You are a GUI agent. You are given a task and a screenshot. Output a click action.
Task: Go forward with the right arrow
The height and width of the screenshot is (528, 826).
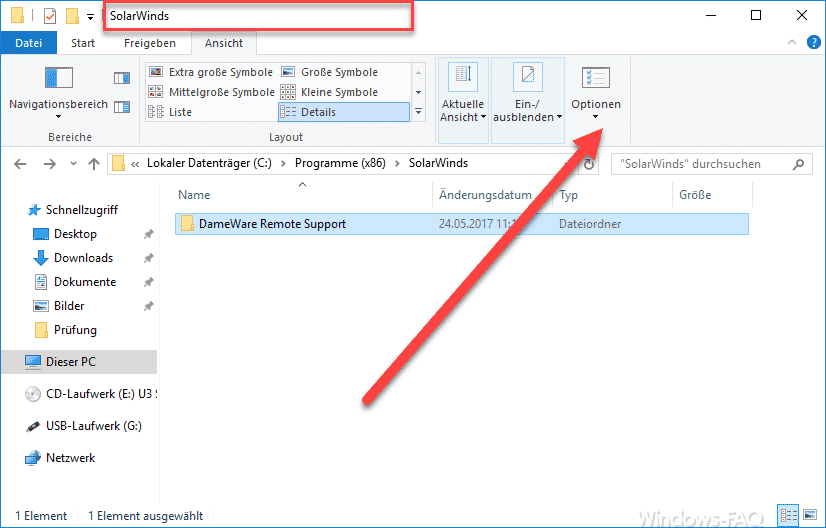(50, 164)
